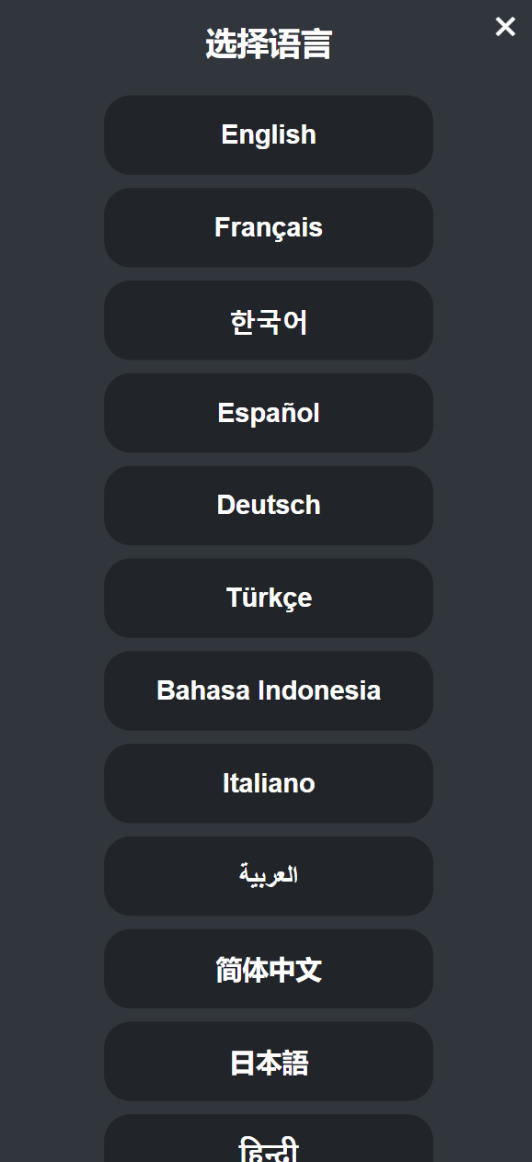Pick the 日本語 option

268,1061
